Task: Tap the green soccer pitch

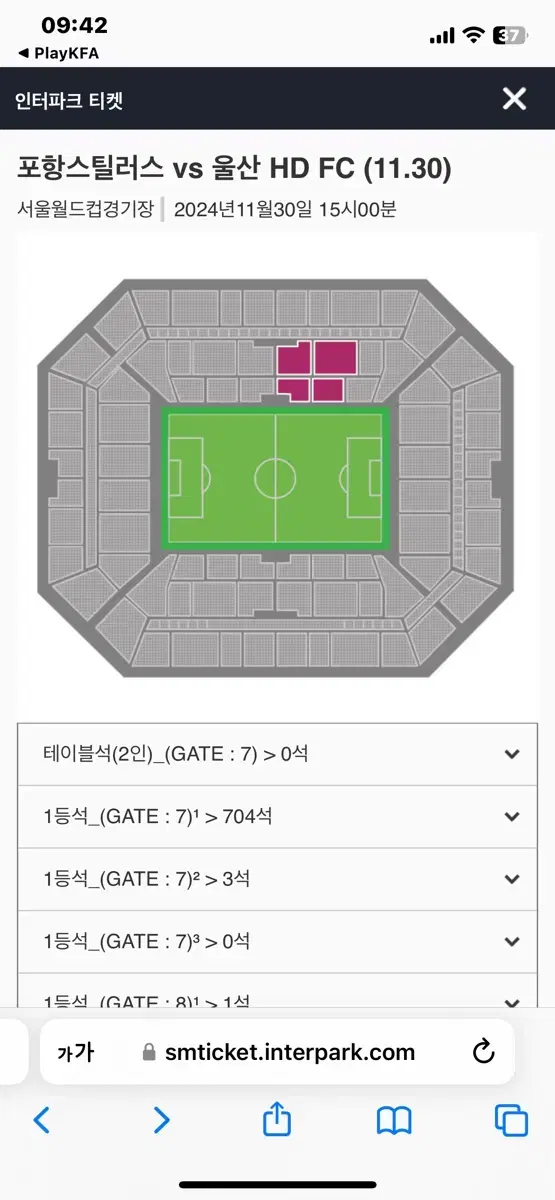Action: 275,478
